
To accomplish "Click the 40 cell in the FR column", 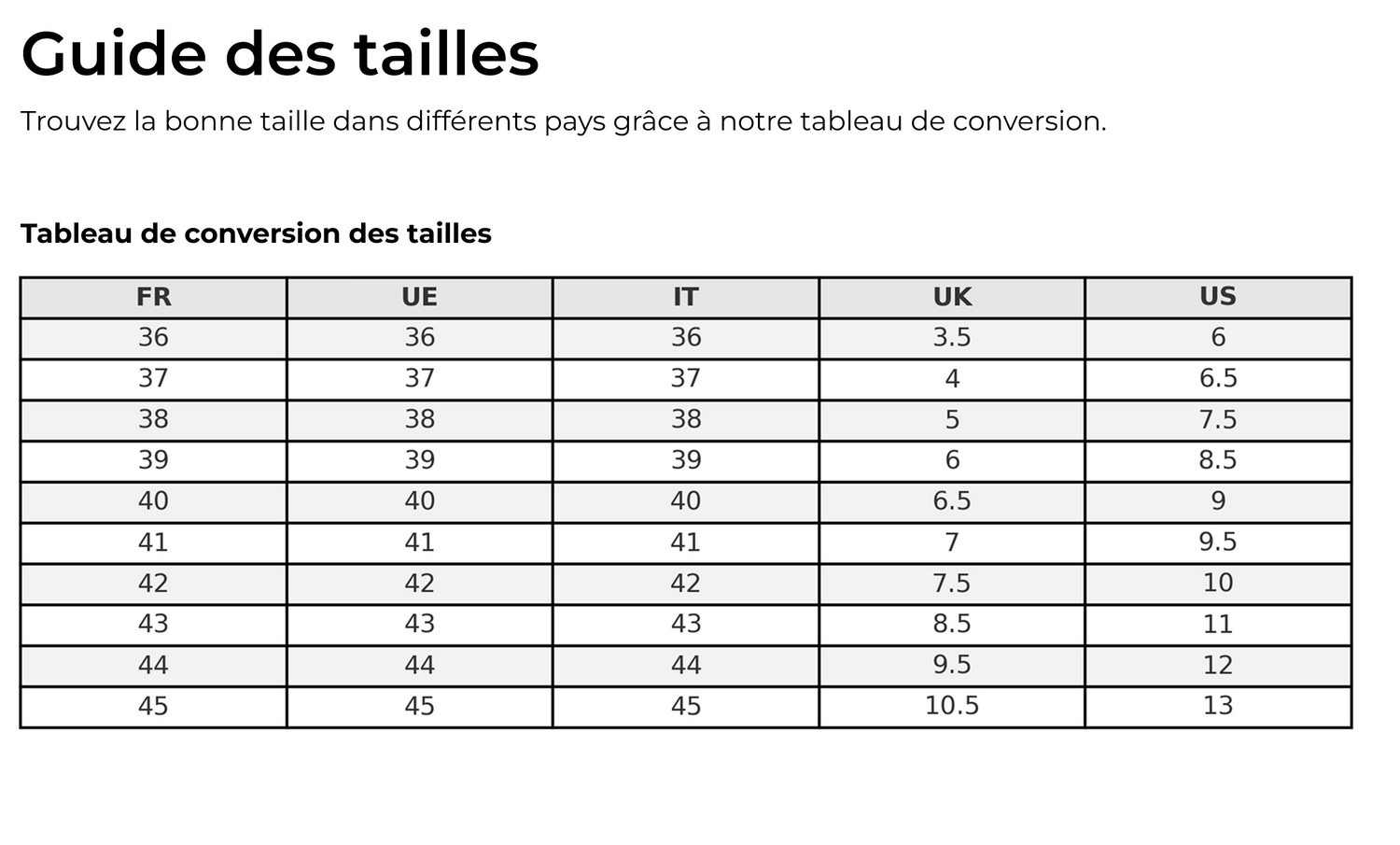I will [153, 501].
